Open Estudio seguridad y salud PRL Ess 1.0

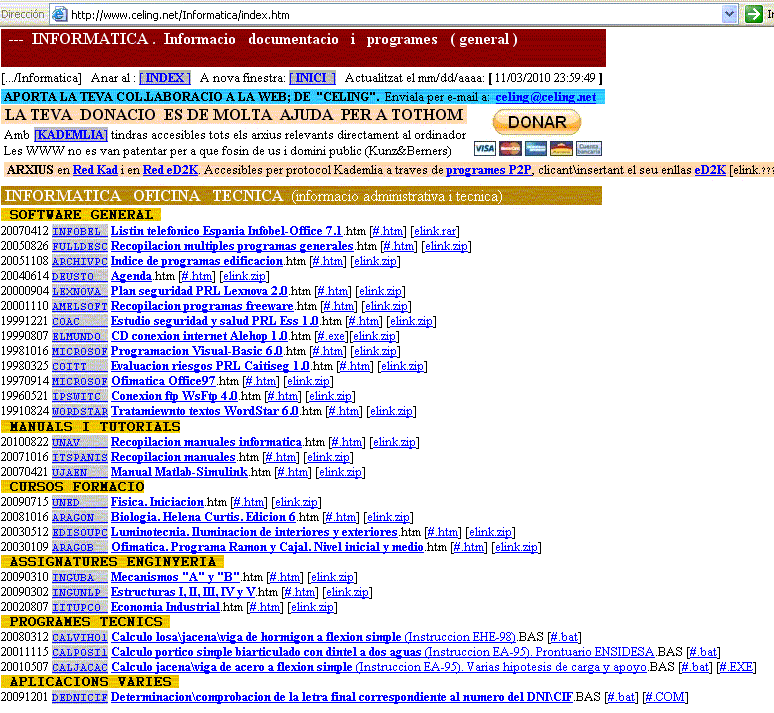[x=214, y=321]
